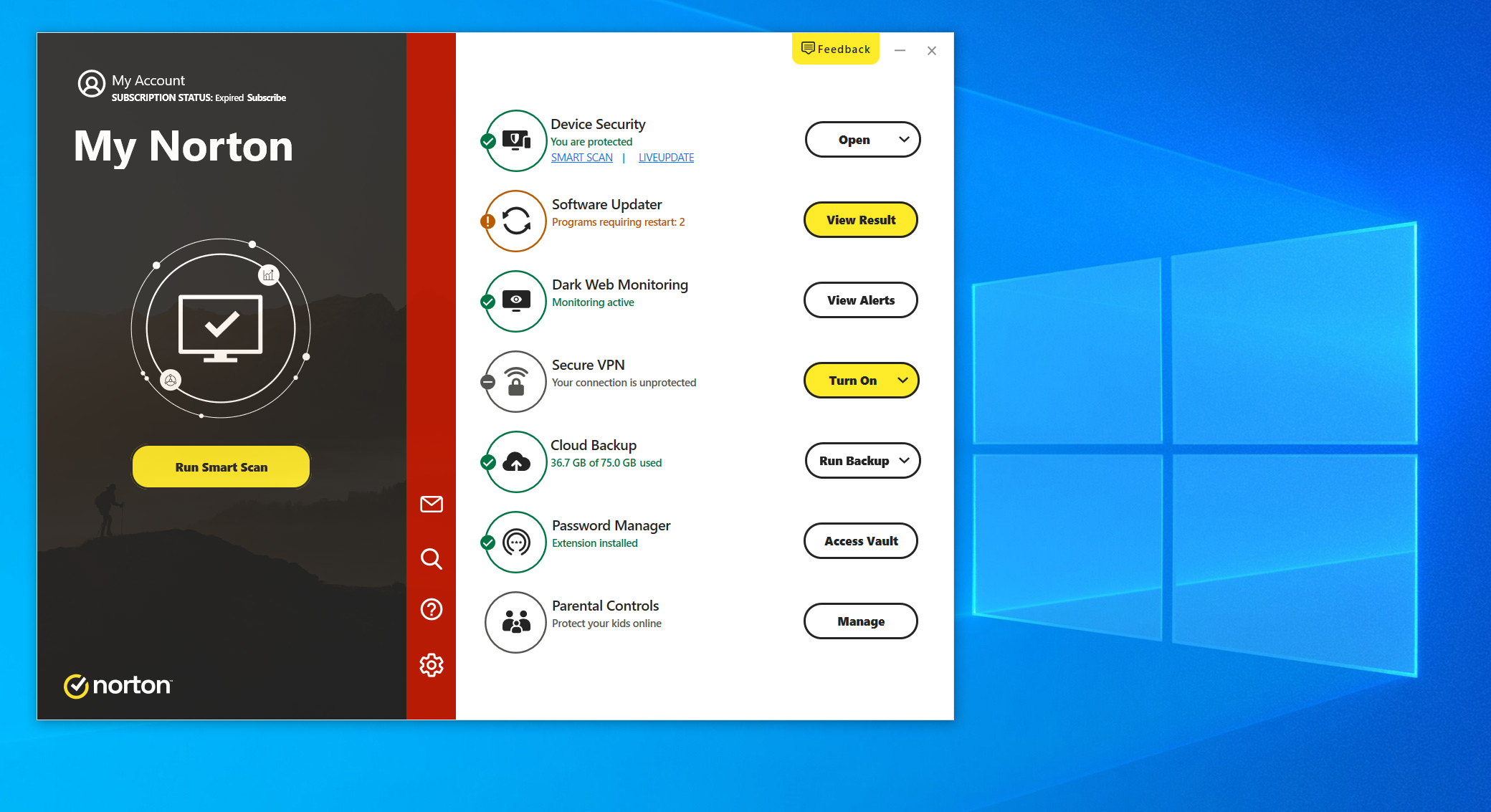
Task: Click the Run Smart Scan button
Action: coord(221,467)
